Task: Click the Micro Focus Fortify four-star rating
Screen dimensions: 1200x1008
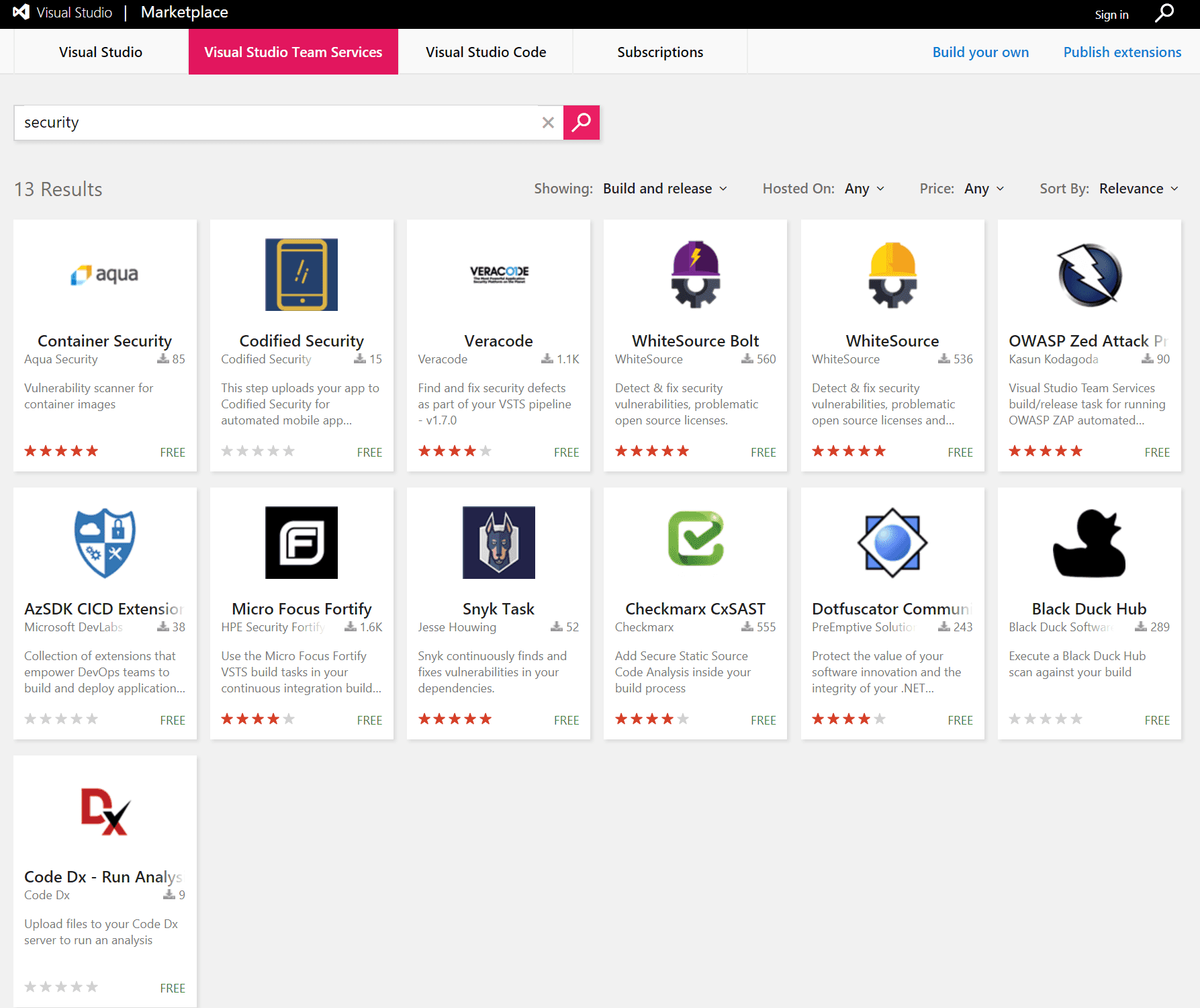Action: coord(258,719)
